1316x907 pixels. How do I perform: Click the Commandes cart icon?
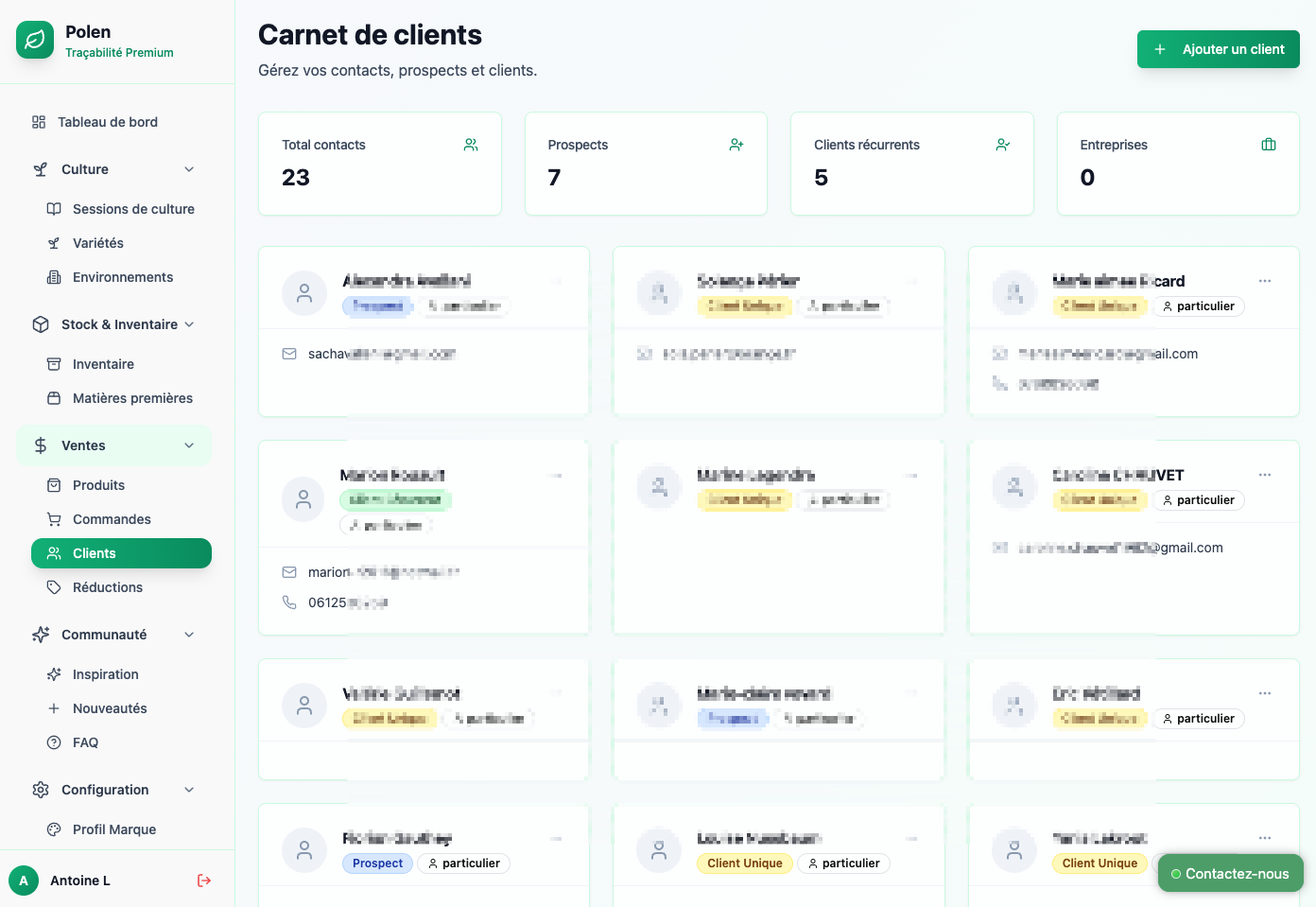54,519
